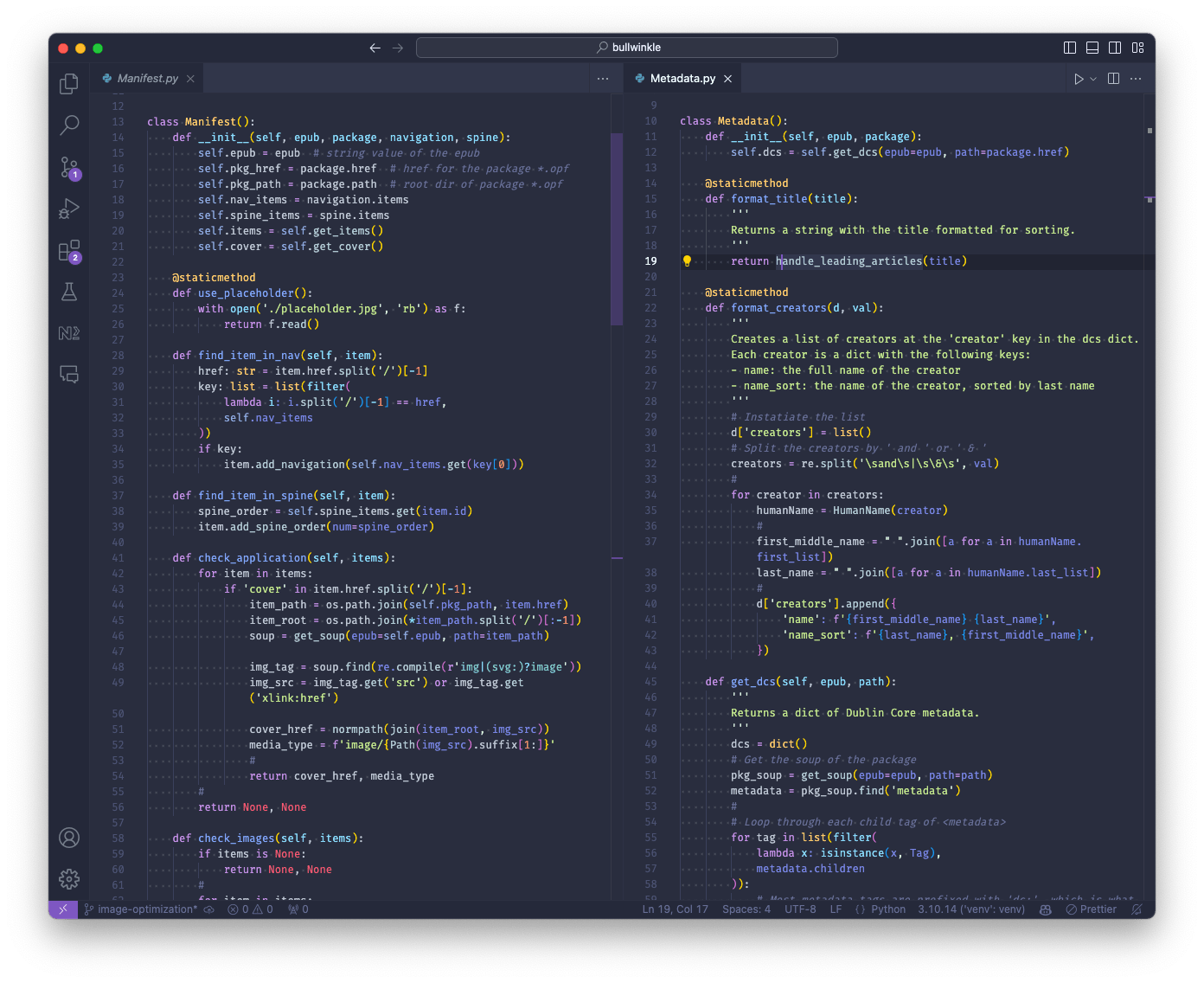Open the Search view in the activity bar
The width and height of the screenshot is (1204, 983).
pyautogui.click(x=69, y=125)
